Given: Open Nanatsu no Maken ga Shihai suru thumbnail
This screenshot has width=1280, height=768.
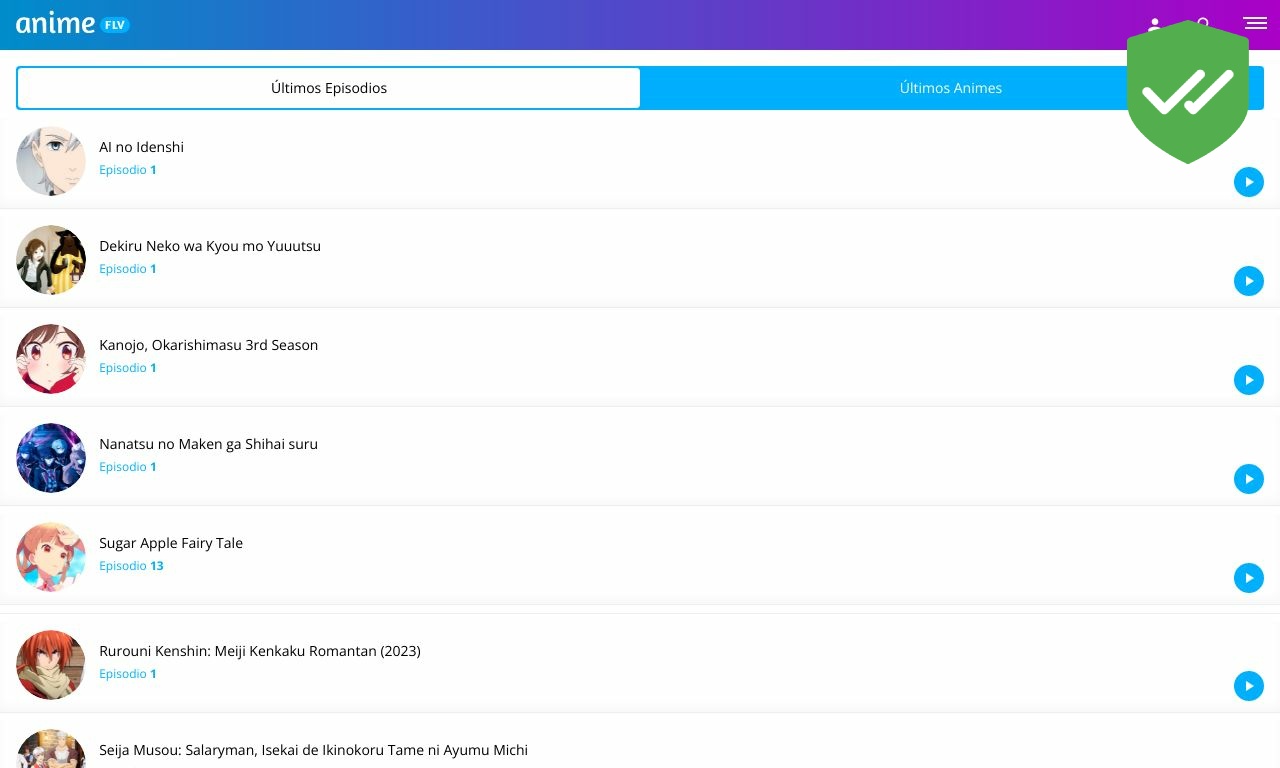Looking at the screenshot, I should (51, 458).
